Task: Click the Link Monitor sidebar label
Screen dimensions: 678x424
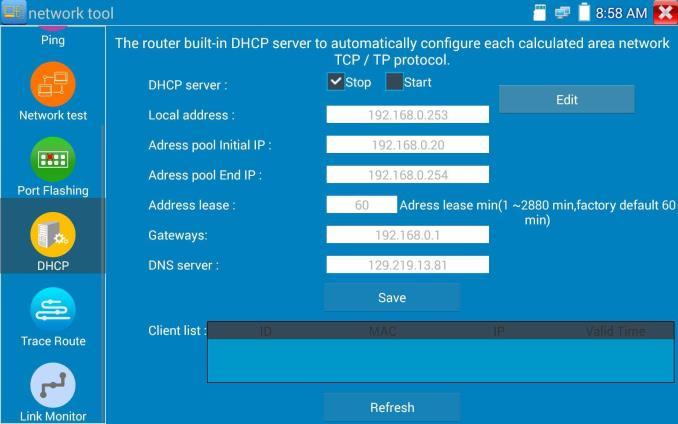Action: [x=53, y=416]
